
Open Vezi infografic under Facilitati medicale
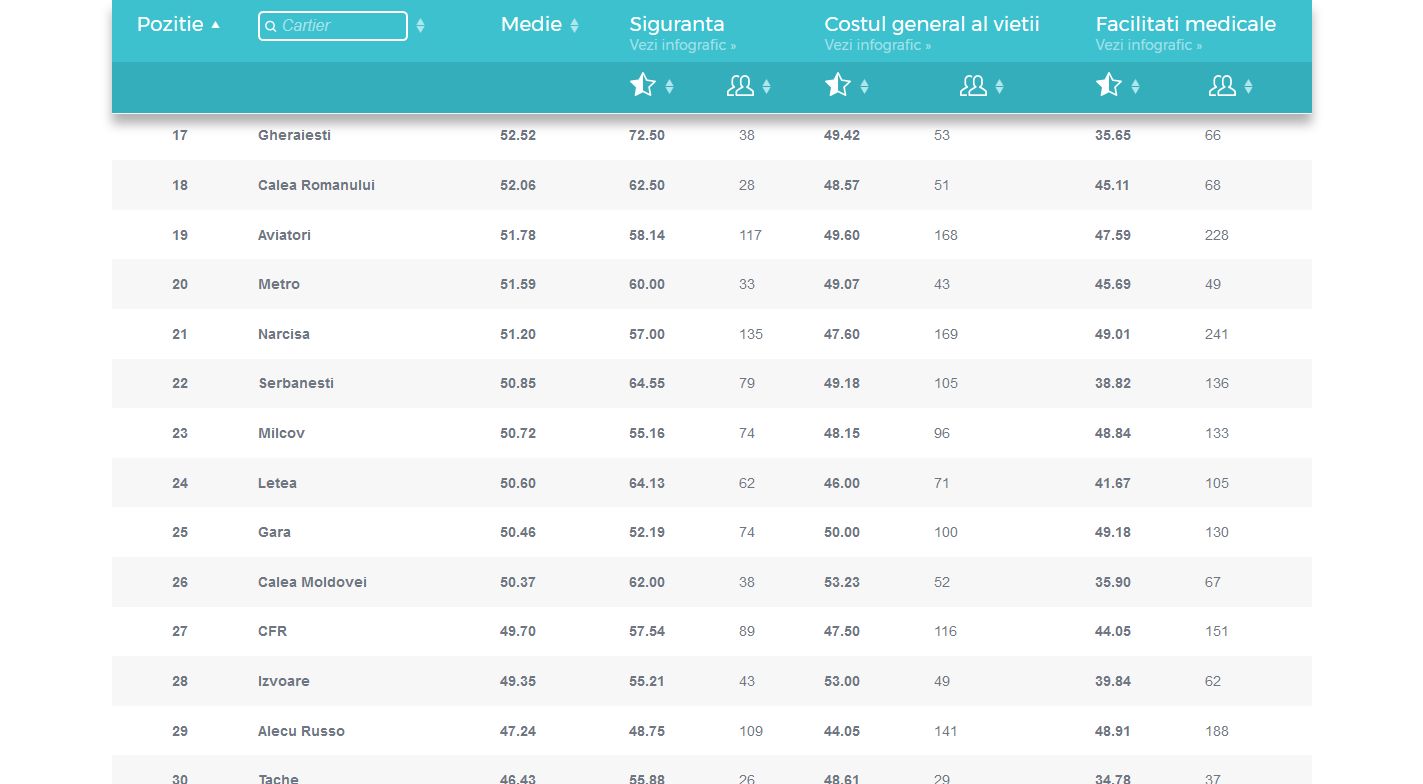coord(1148,46)
